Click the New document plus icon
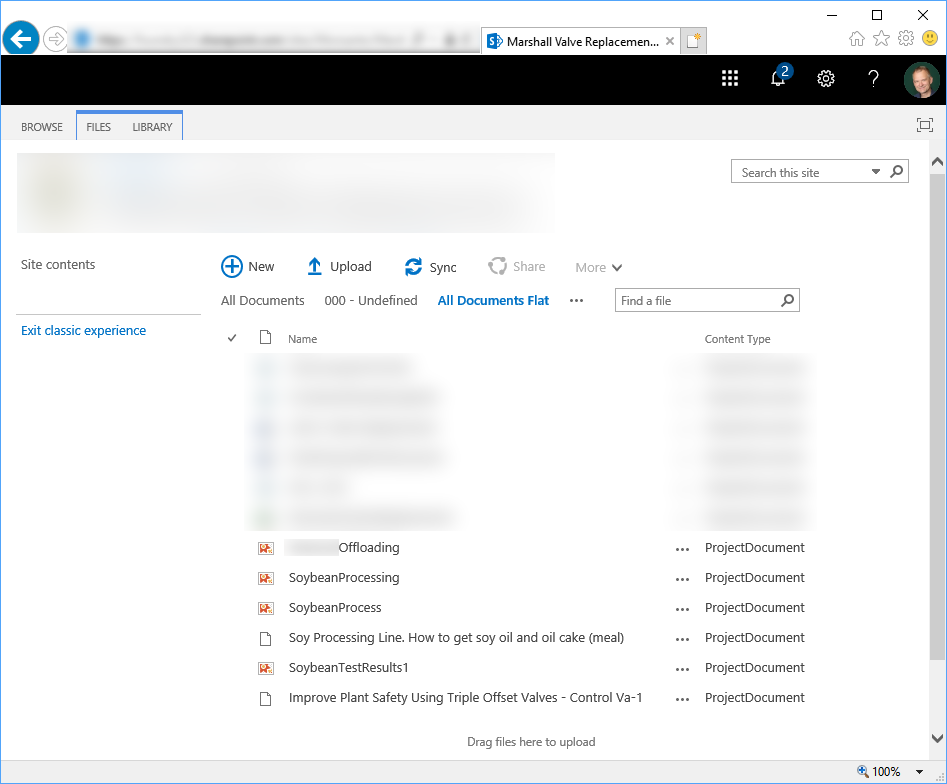 click(232, 266)
